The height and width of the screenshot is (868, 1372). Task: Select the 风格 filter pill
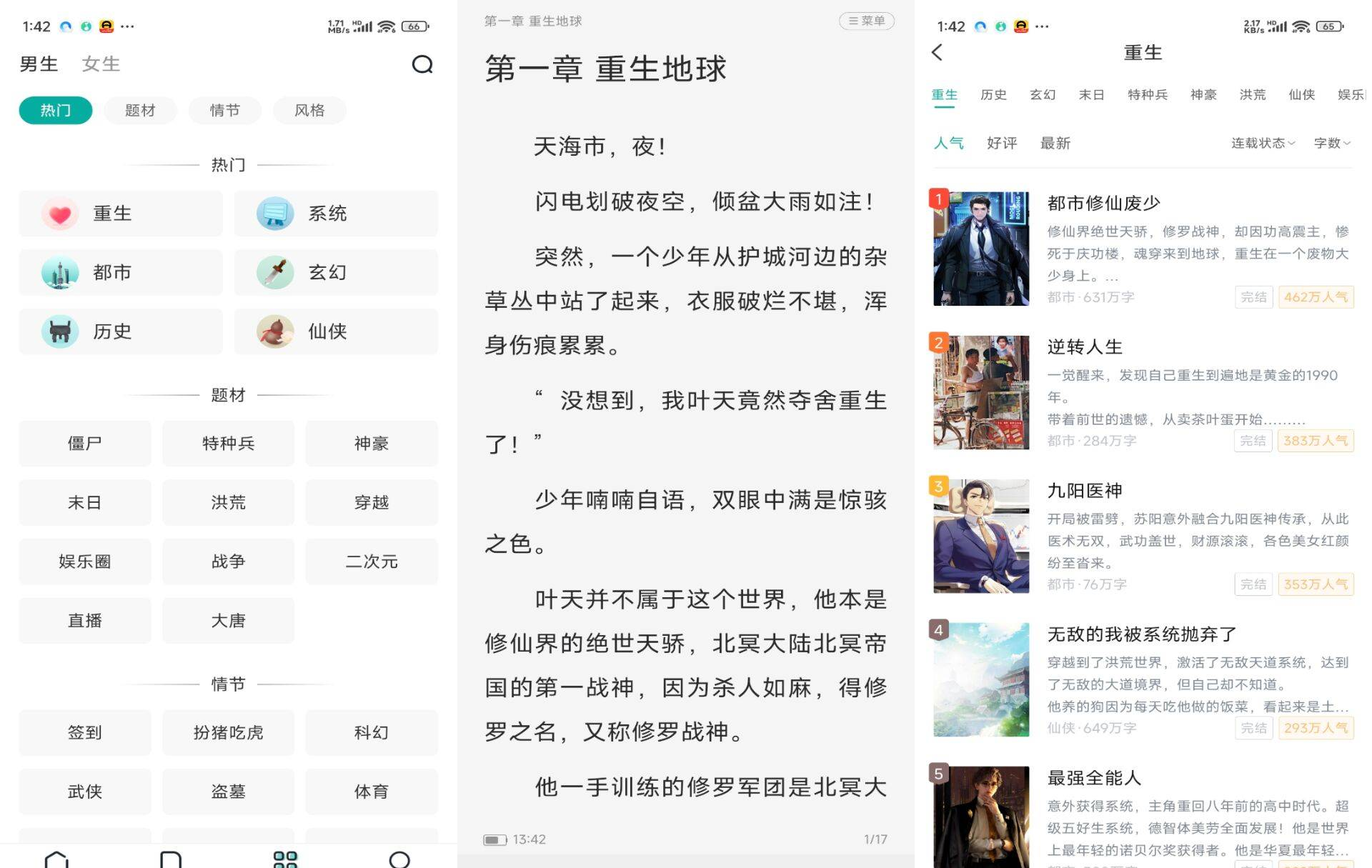point(309,110)
